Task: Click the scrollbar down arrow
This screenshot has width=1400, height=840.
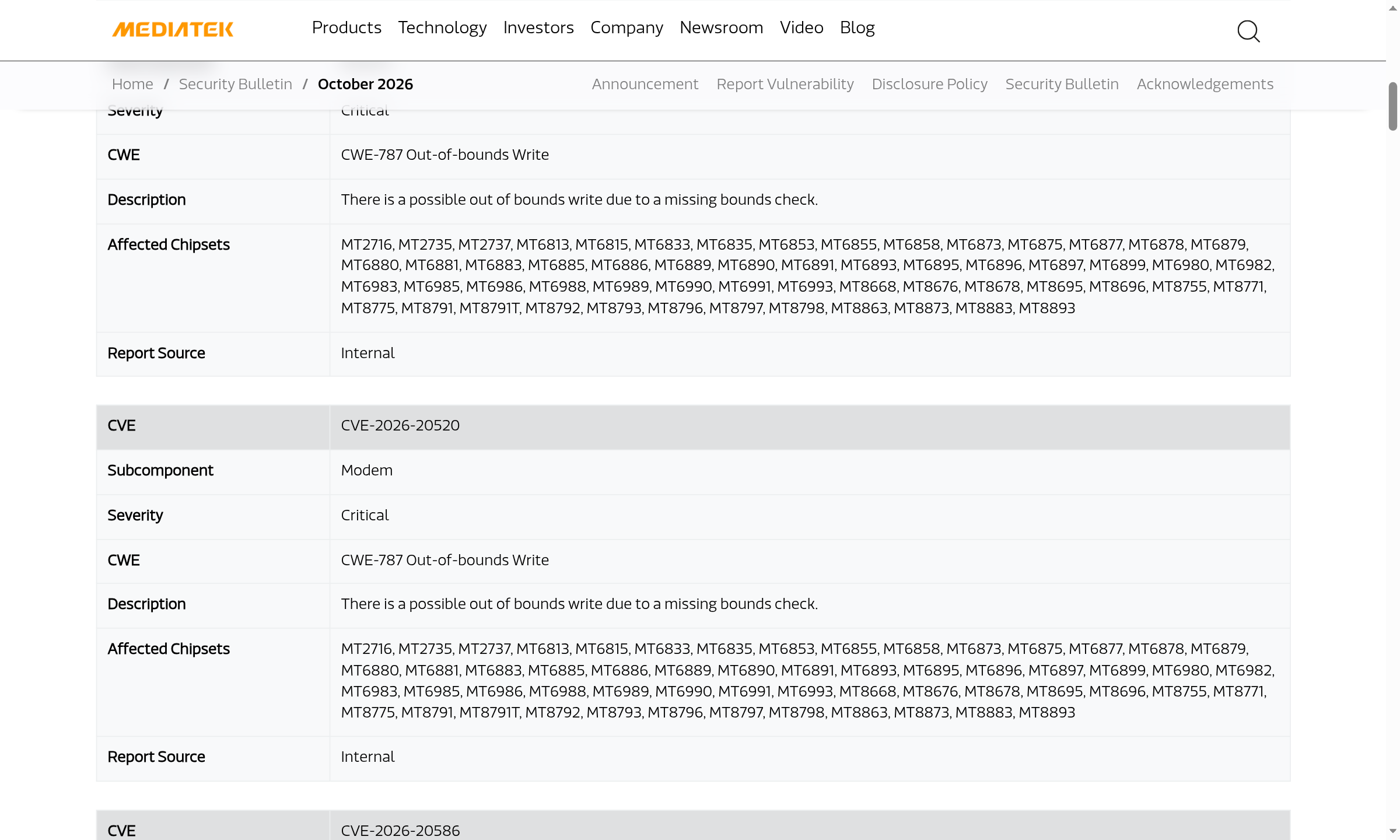Action: [x=1393, y=831]
